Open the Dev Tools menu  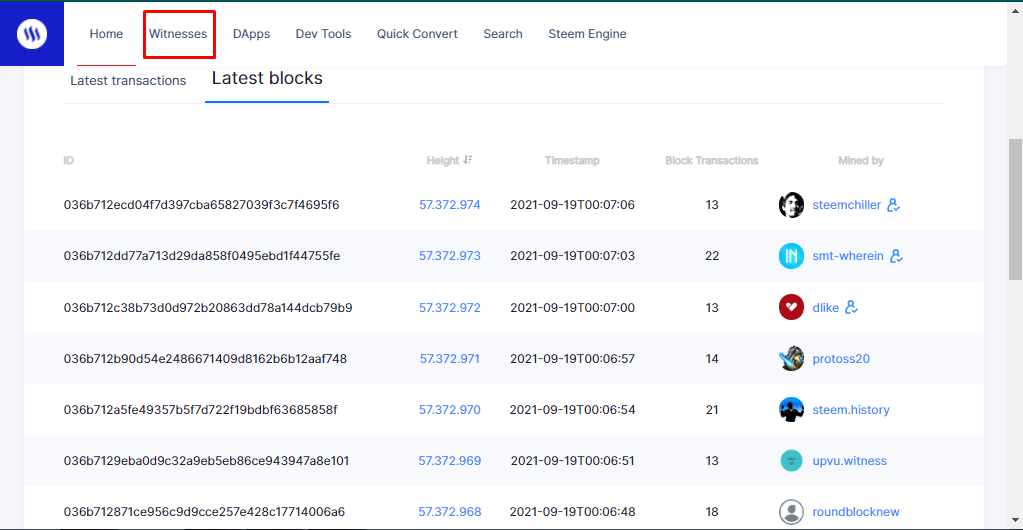pyautogui.click(x=323, y=34)
